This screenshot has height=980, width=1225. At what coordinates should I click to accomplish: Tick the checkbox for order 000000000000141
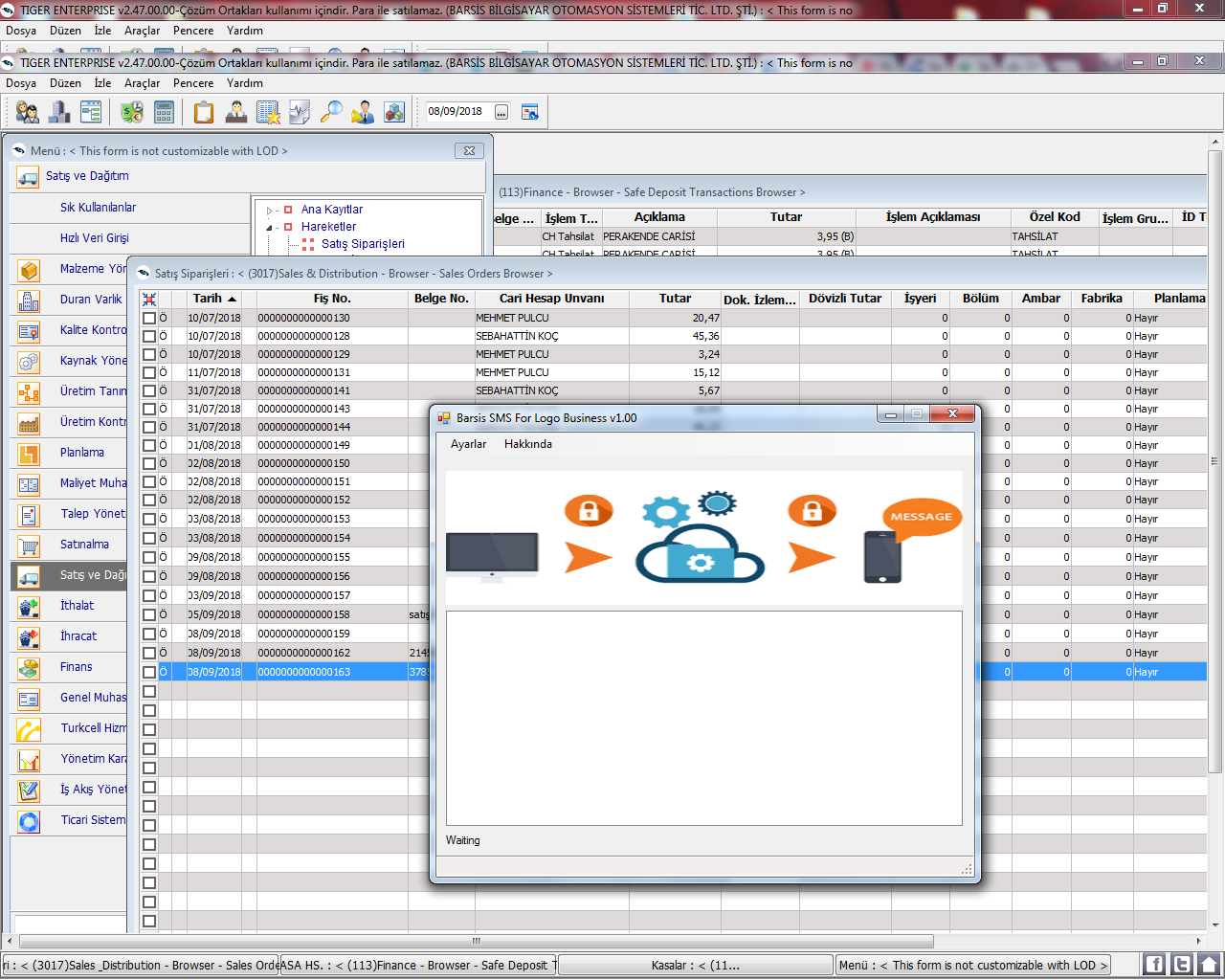[149, 390]
